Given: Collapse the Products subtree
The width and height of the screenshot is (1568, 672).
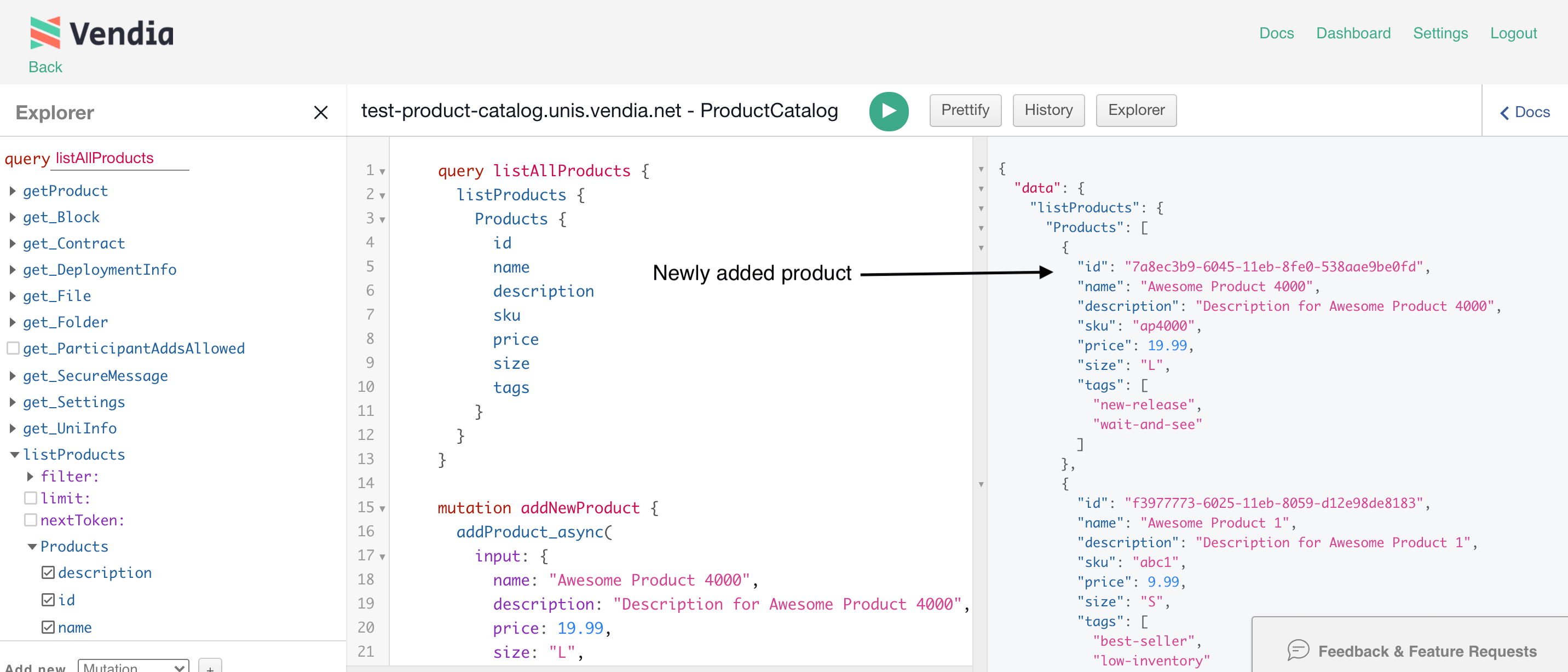Looking at the screenshot, I should (32, 547).
